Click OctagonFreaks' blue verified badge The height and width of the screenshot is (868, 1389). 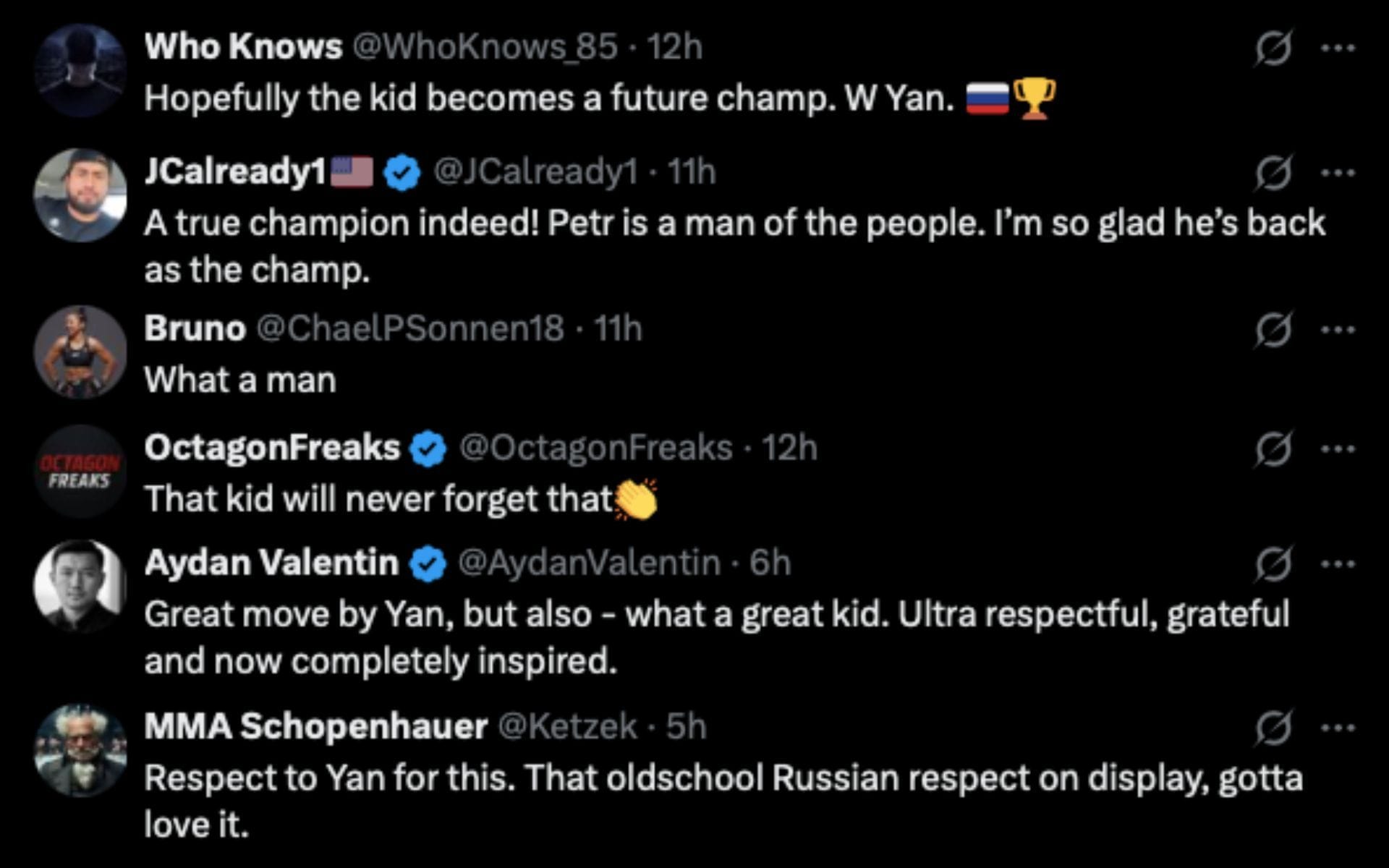(x=428, y=449)
